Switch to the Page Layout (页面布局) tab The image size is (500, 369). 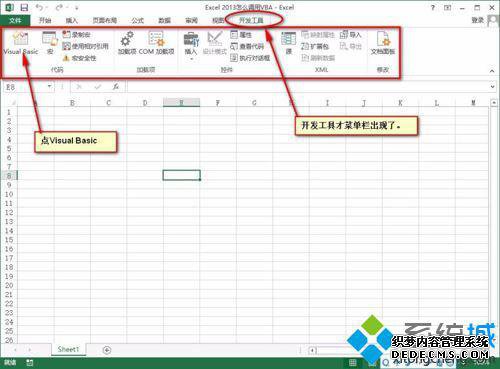click(105, 20)
